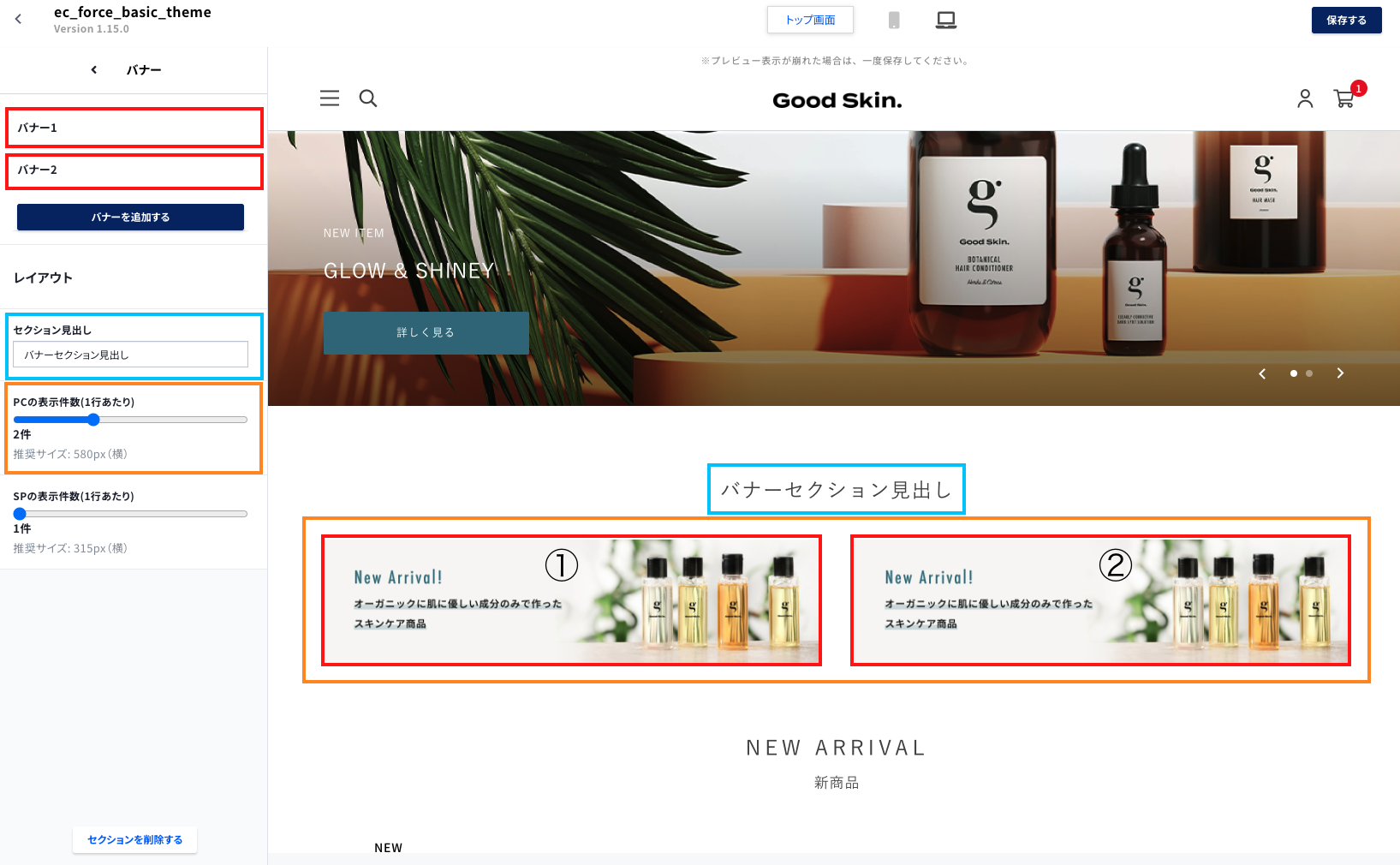Click the back arrow beside the theme name
The image size is (1400, 865).
click(x=18, y=19)
